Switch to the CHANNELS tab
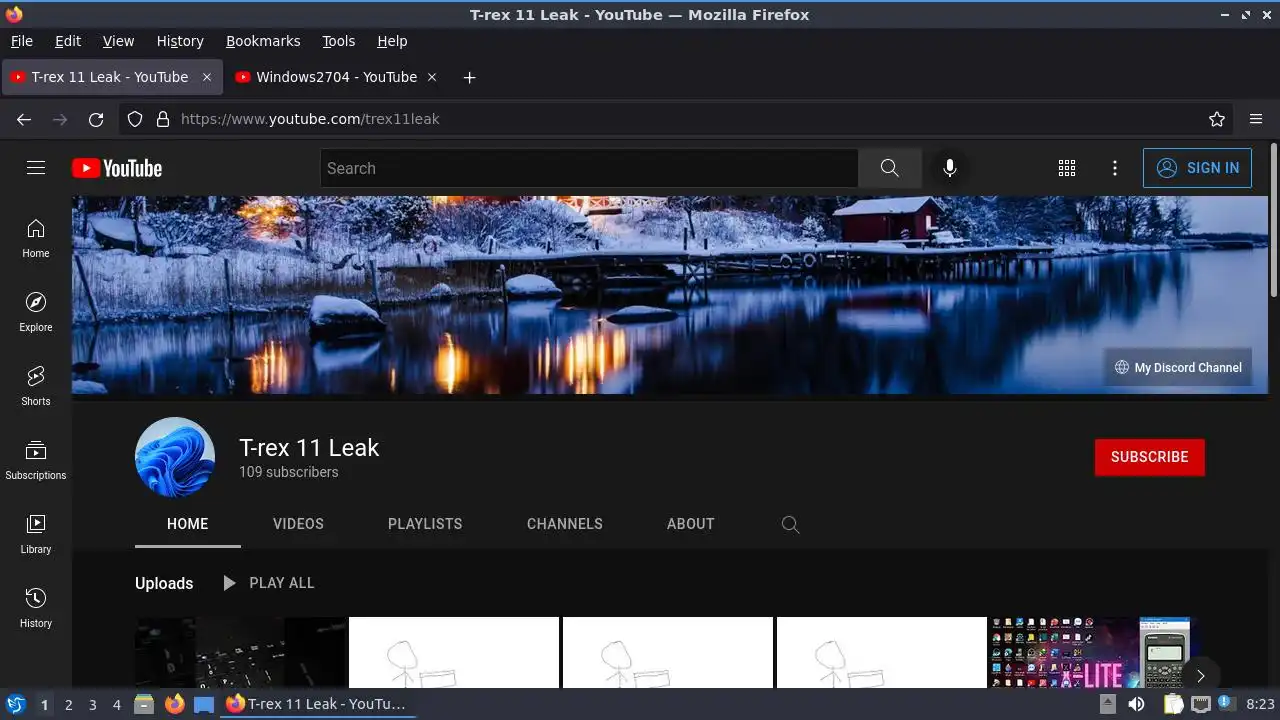The width and height of the screenshot is (1280, 720). pos(565,524)
